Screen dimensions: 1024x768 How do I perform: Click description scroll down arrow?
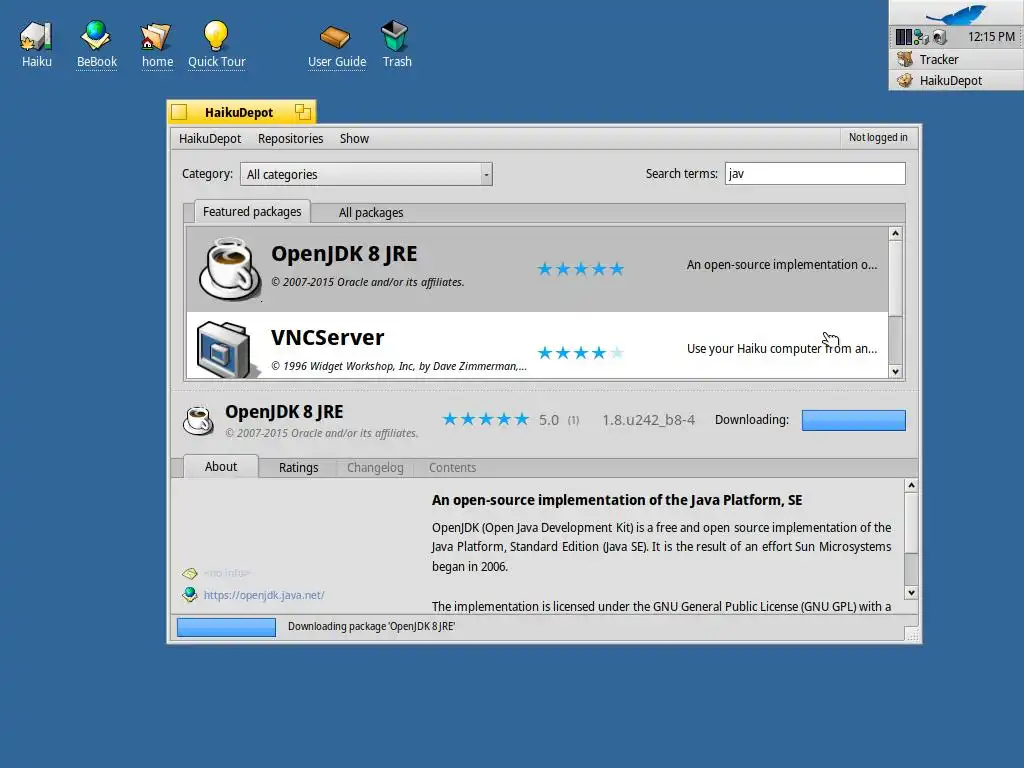point(911,593)
